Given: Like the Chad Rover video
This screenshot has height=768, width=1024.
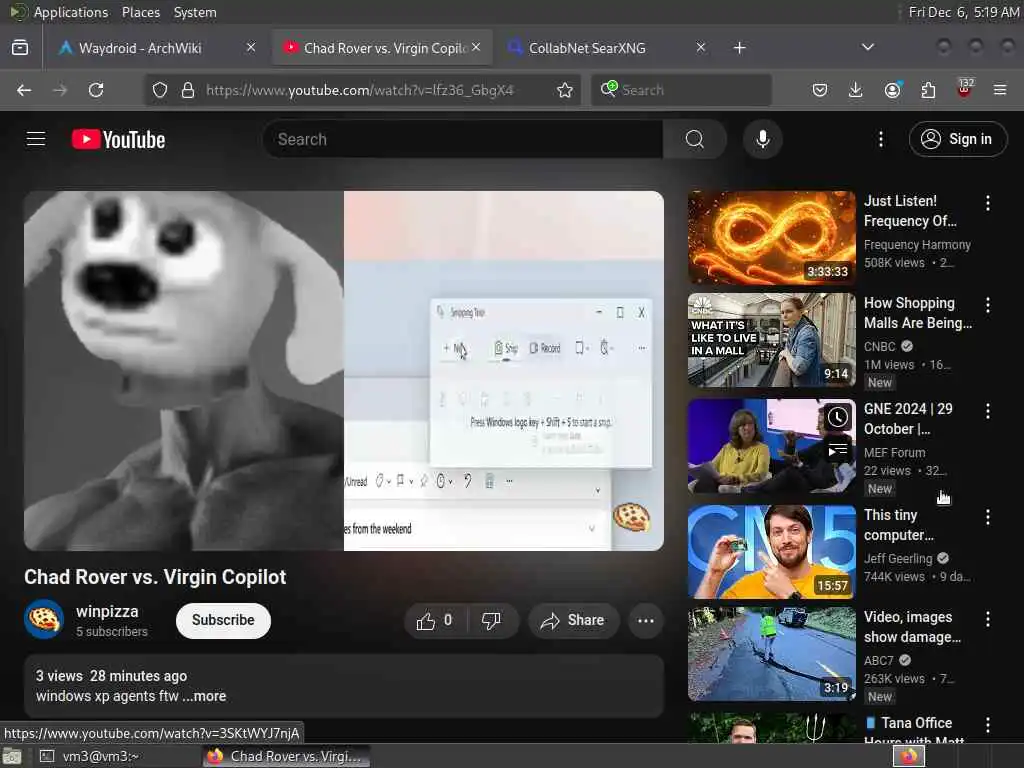Looking at the screenshot, I should point(436,620).
